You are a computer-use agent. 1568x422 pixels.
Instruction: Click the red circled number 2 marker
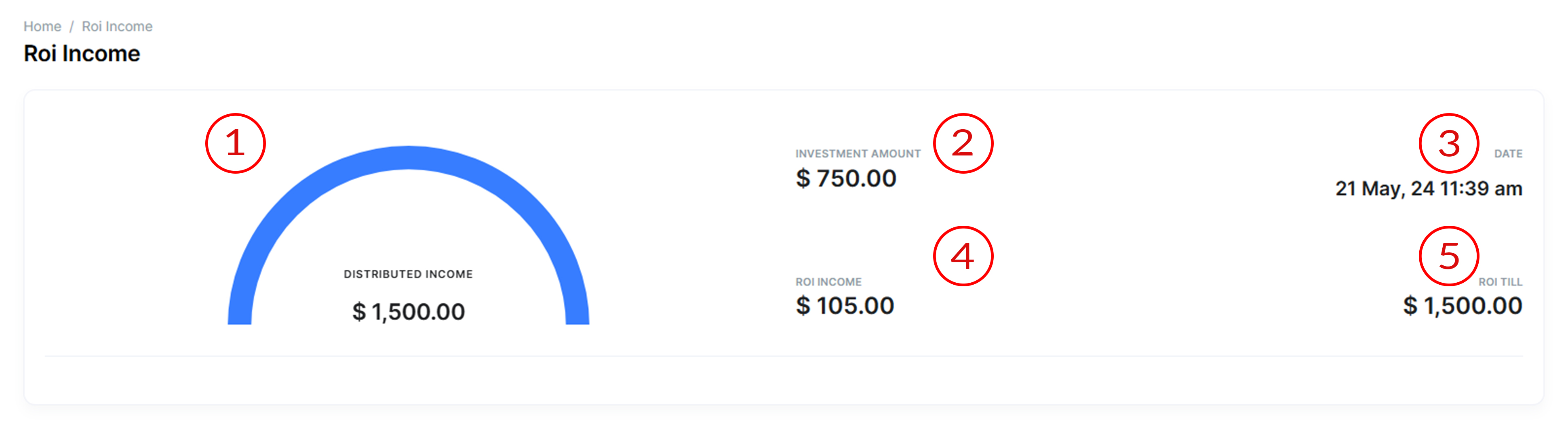962,143
